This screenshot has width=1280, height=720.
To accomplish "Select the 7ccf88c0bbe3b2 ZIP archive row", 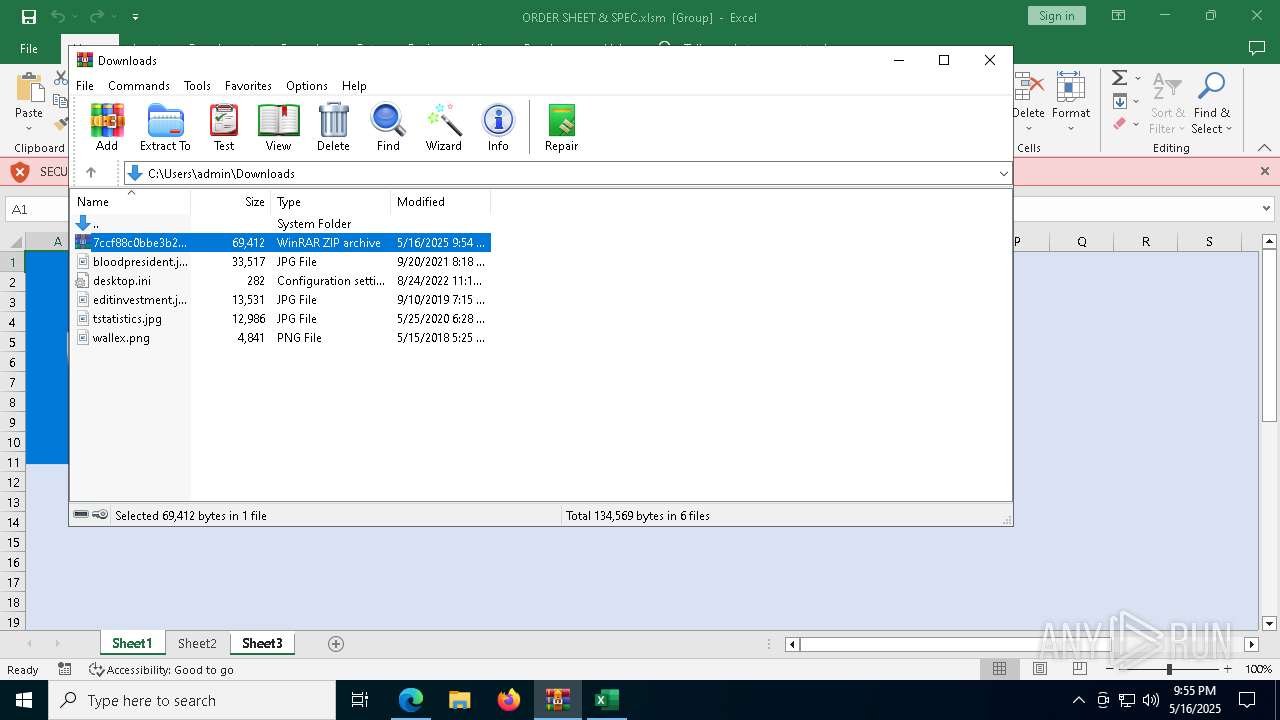I will [281, 243].
